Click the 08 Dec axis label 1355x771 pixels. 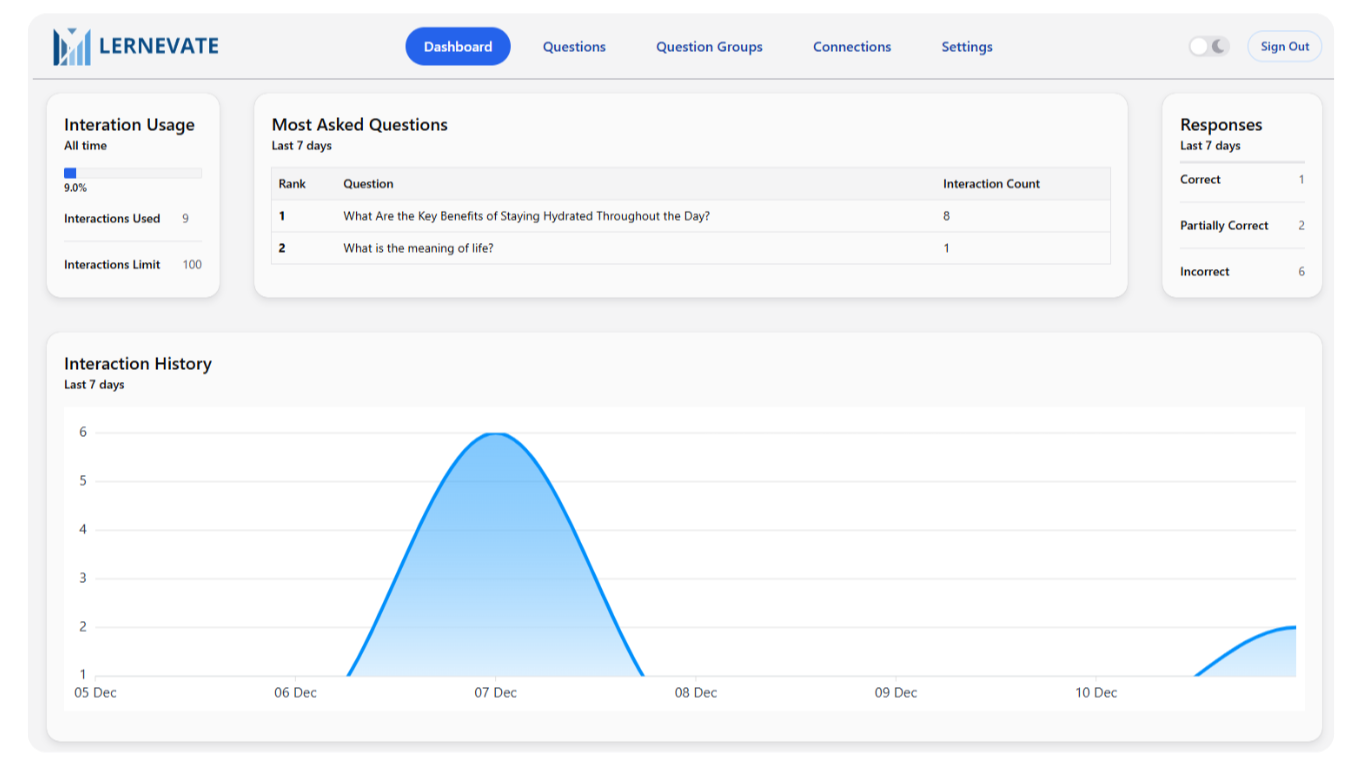(x=696, y=693)
